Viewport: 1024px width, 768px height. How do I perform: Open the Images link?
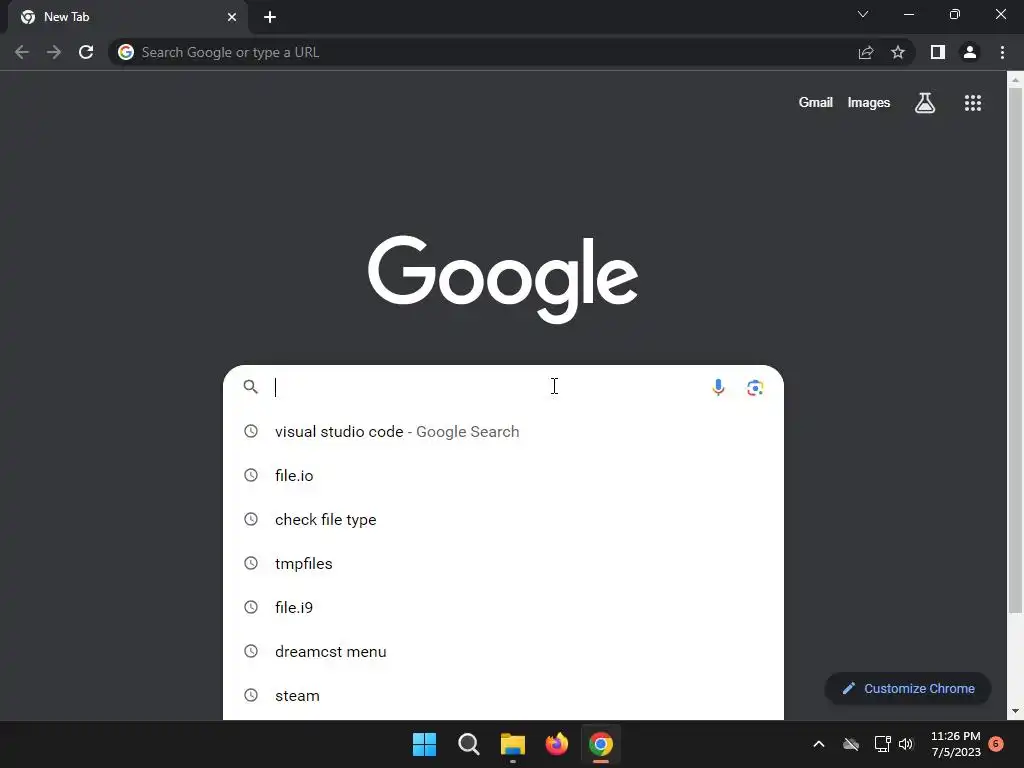tap(869, 103)
